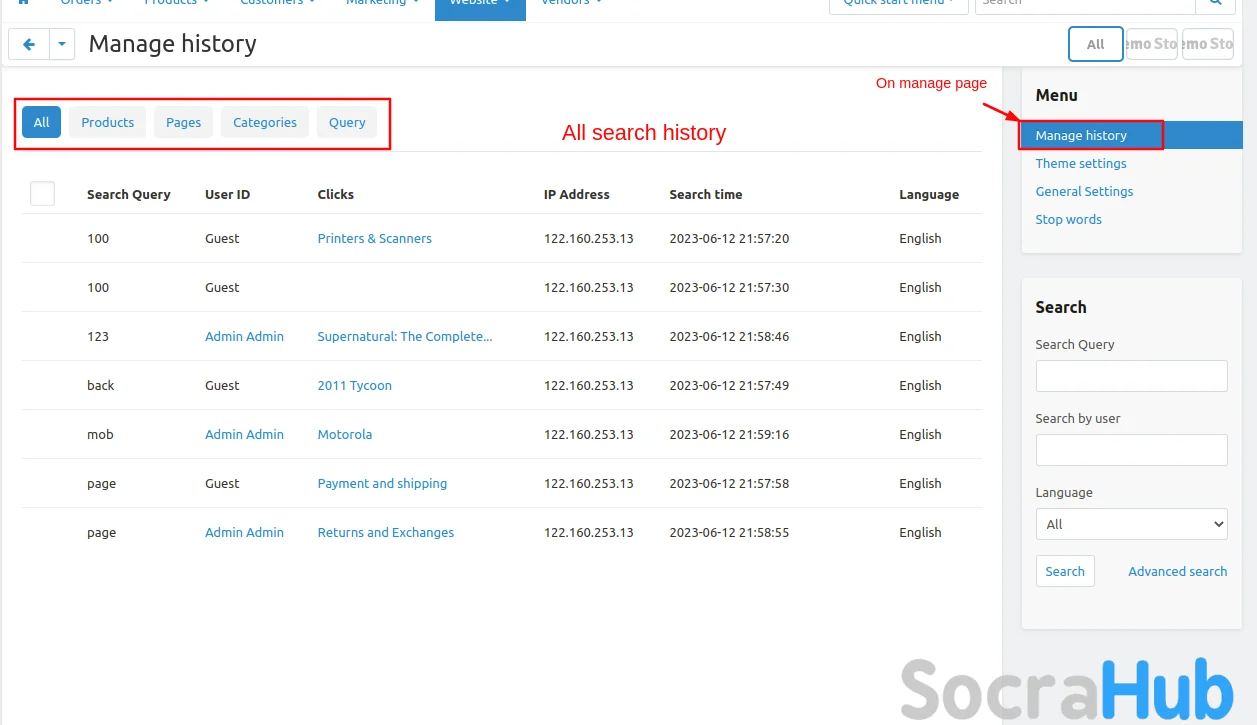
Task: Click the back arrow button
Action: click(29, 44)
